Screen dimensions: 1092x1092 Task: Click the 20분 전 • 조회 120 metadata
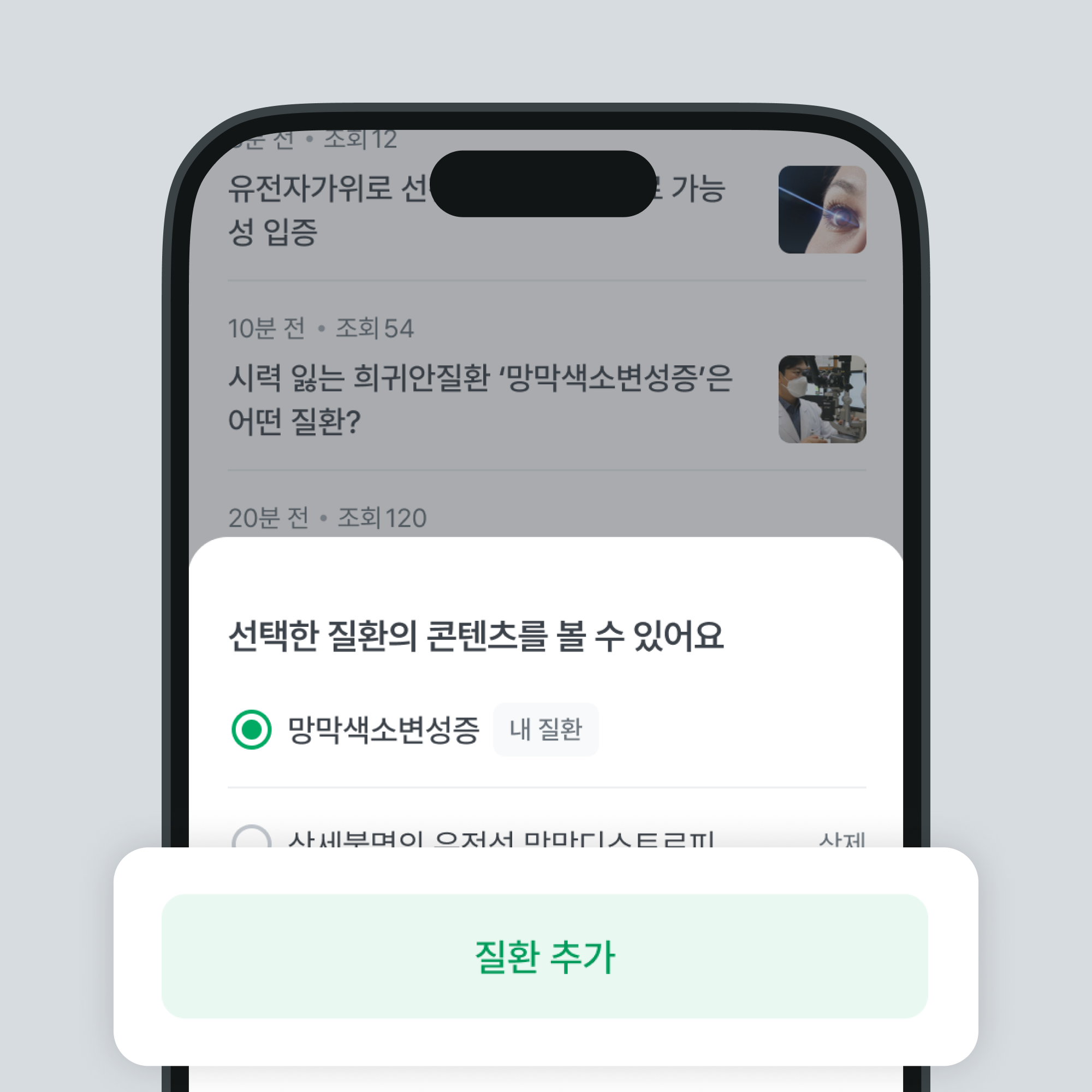pyautogui.click(x=327, y=518)
